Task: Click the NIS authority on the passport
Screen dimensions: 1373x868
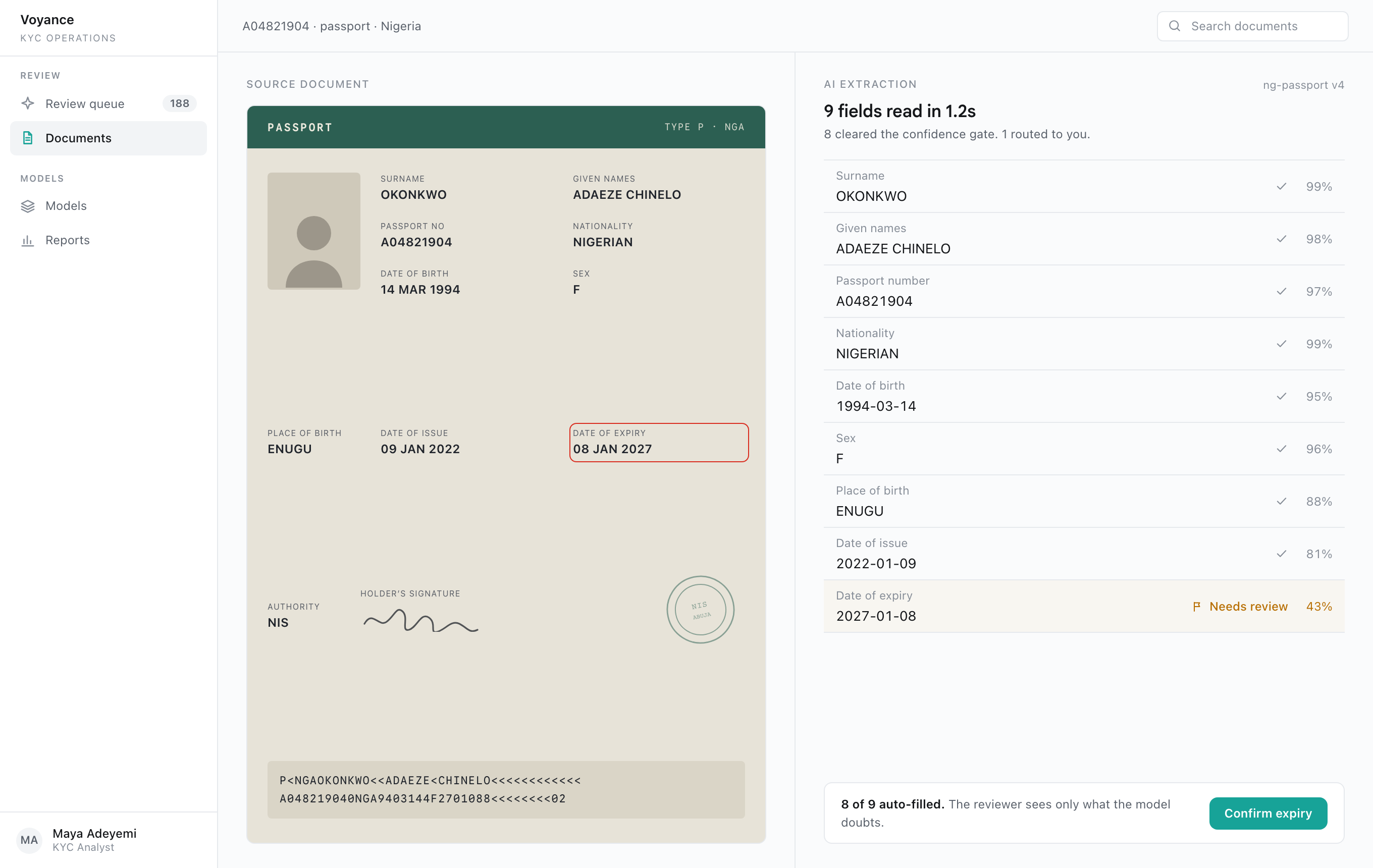Action: (x=278, y=623)
